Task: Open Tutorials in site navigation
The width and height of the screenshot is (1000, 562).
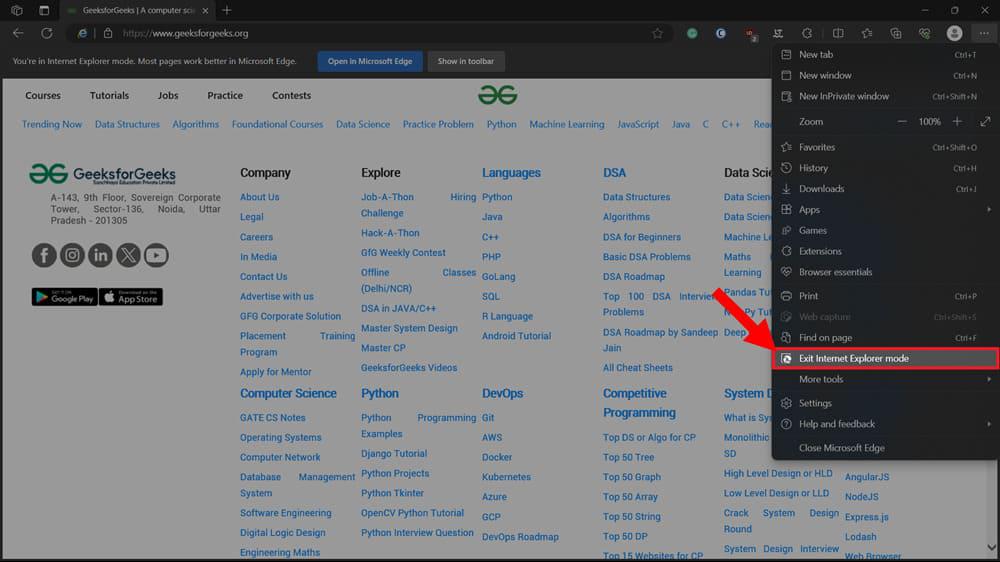Action: [109, 96]
